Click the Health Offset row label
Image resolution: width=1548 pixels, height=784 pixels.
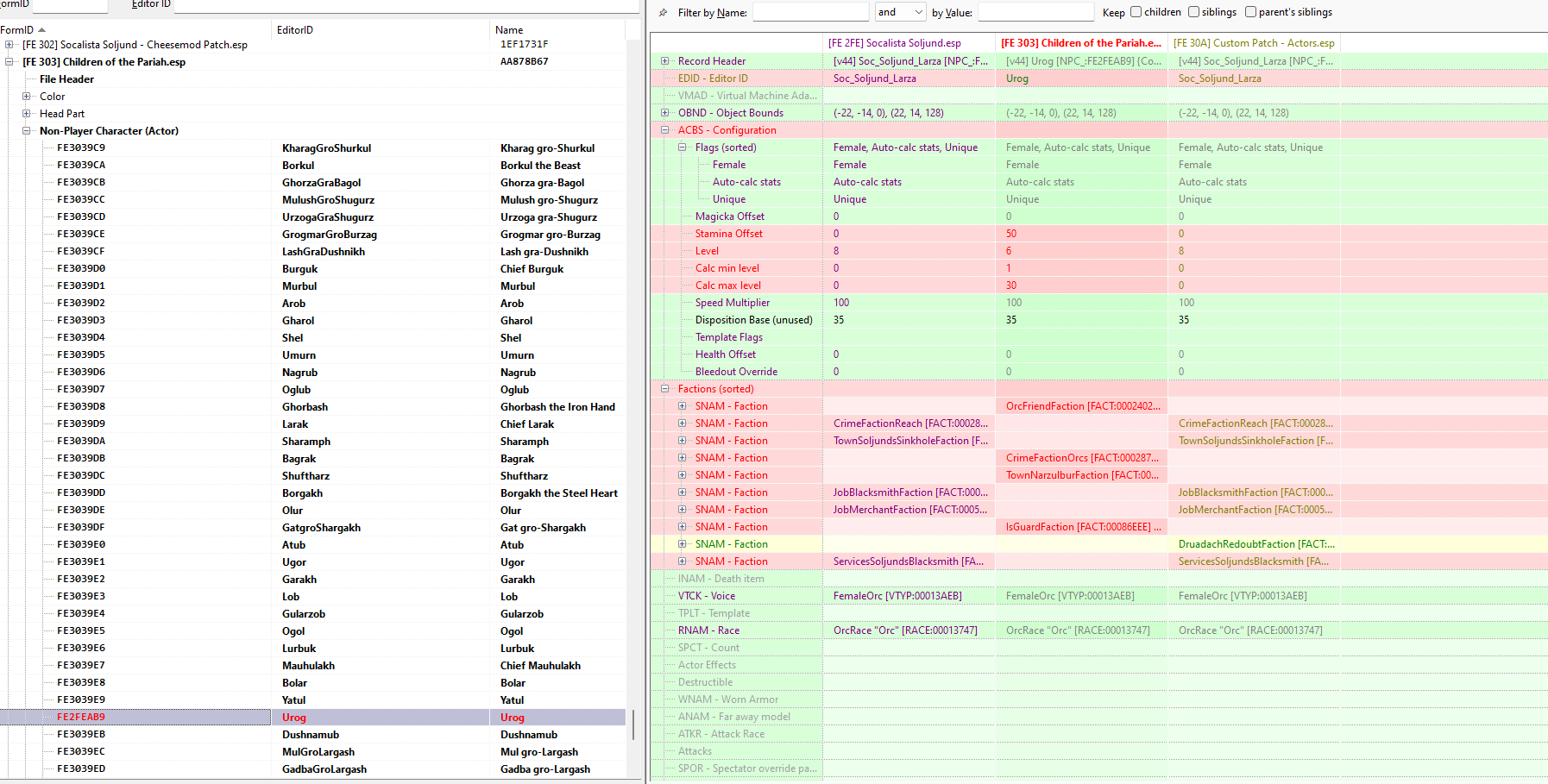(x=726, y=354)
